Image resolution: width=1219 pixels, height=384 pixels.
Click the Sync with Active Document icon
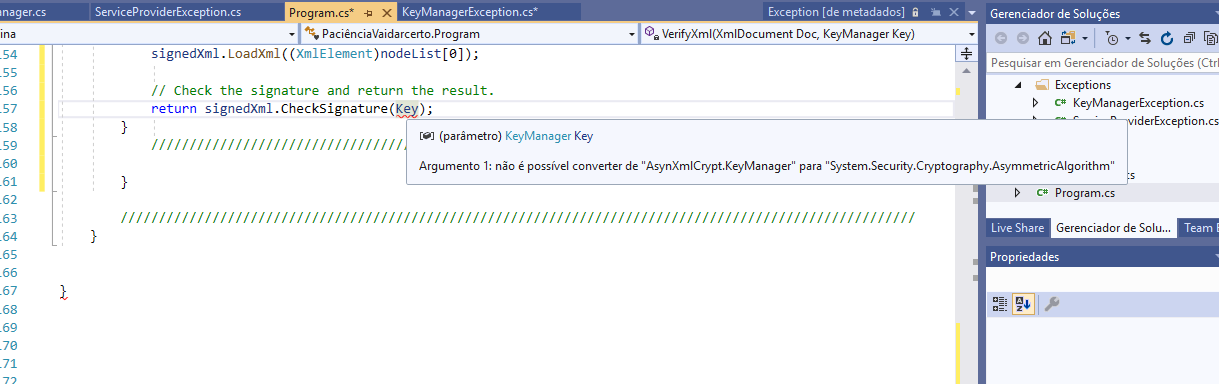[1146, 39]
